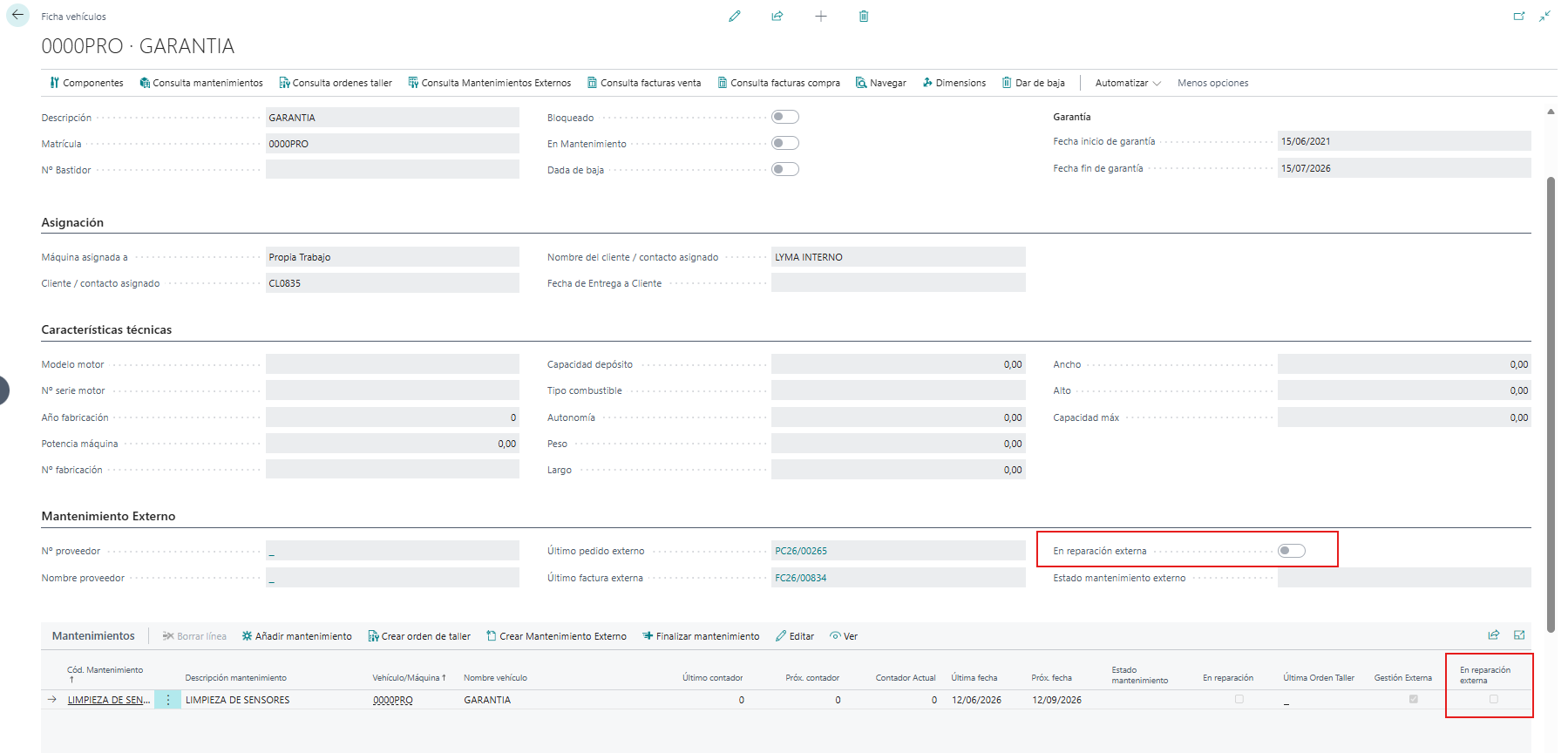Viewport: 1568px width, 753px height.
Task: Click the plus icon to create new record
Action: click(821, 16)
